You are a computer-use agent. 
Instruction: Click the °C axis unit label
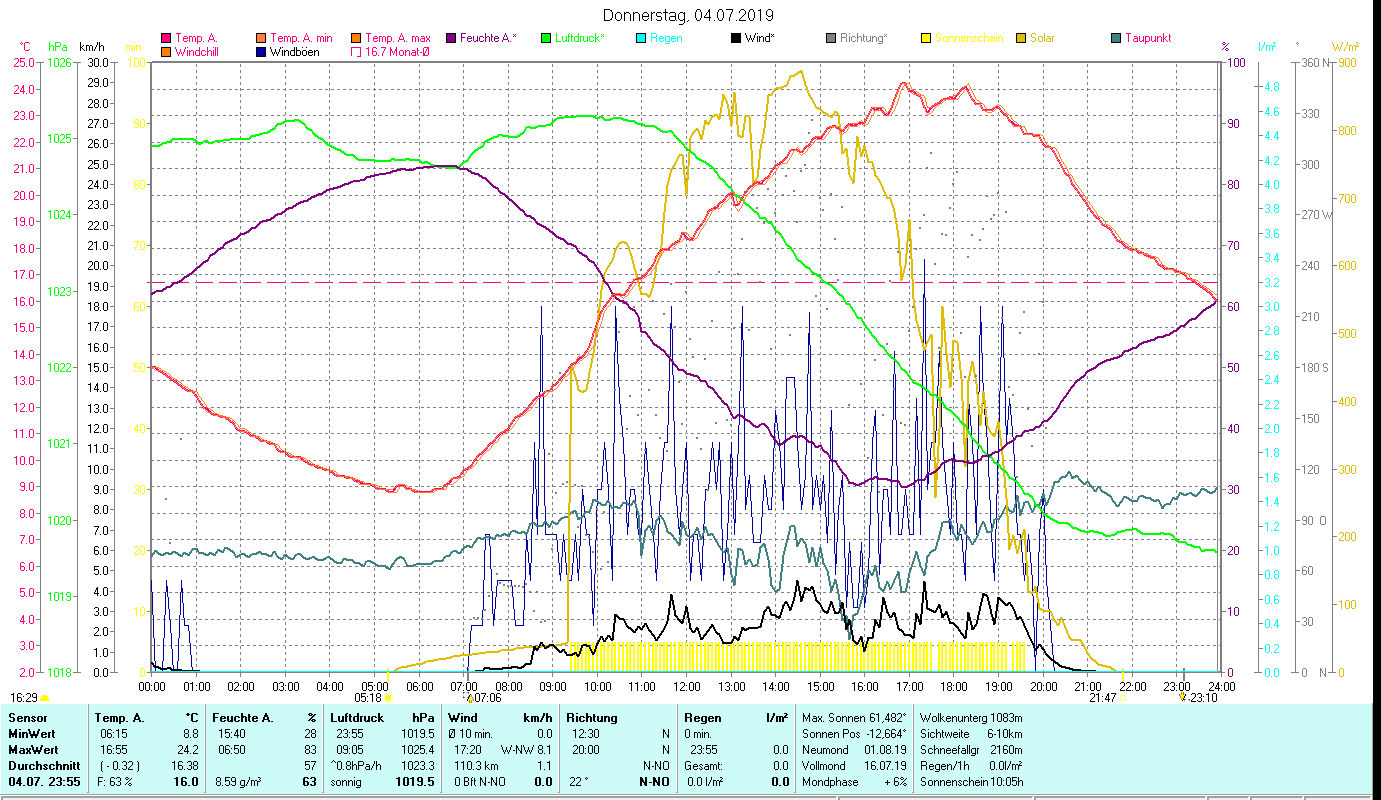25,47
